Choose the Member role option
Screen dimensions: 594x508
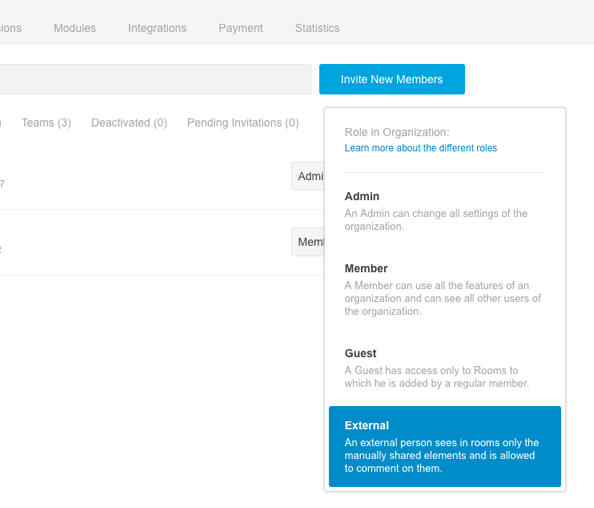click(445, 289)
